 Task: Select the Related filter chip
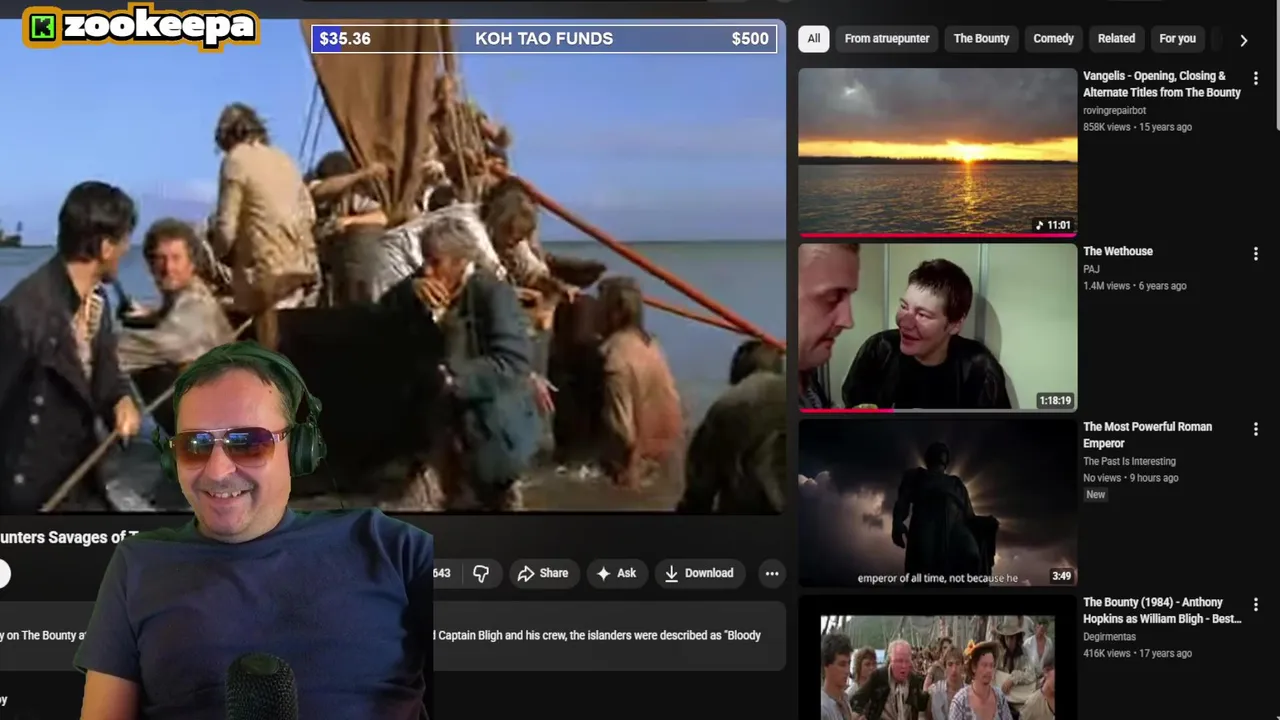[1116, 39]
